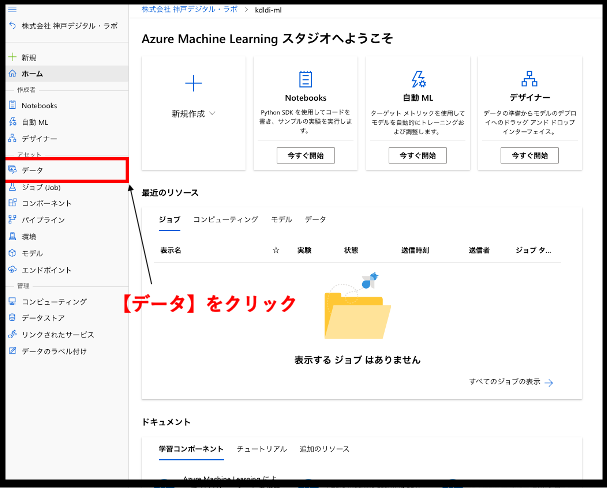Open the ジョブ tab in recent resources
607x488 pixels.
170,219
